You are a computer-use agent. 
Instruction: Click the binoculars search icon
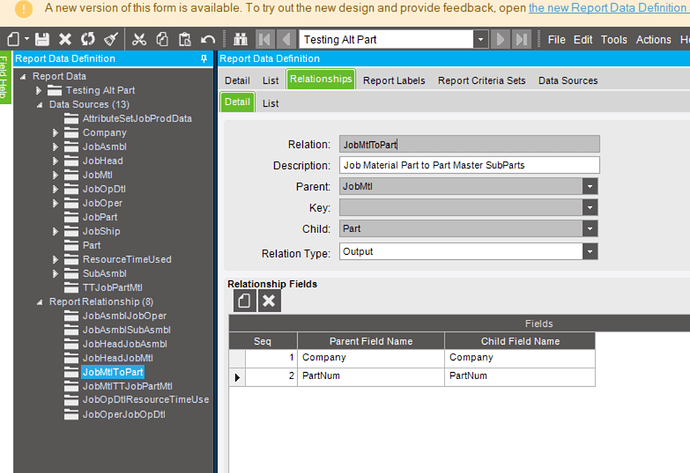tap(240, 40)
